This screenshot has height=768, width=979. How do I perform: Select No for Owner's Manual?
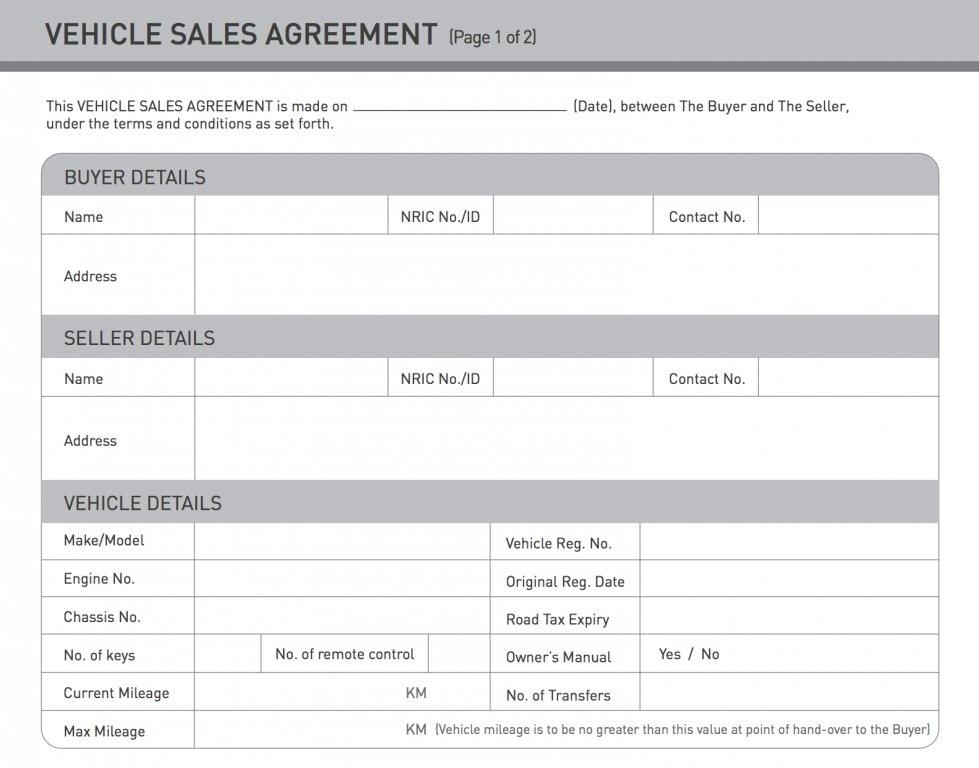pyautogui.click(x=710, y=654)
